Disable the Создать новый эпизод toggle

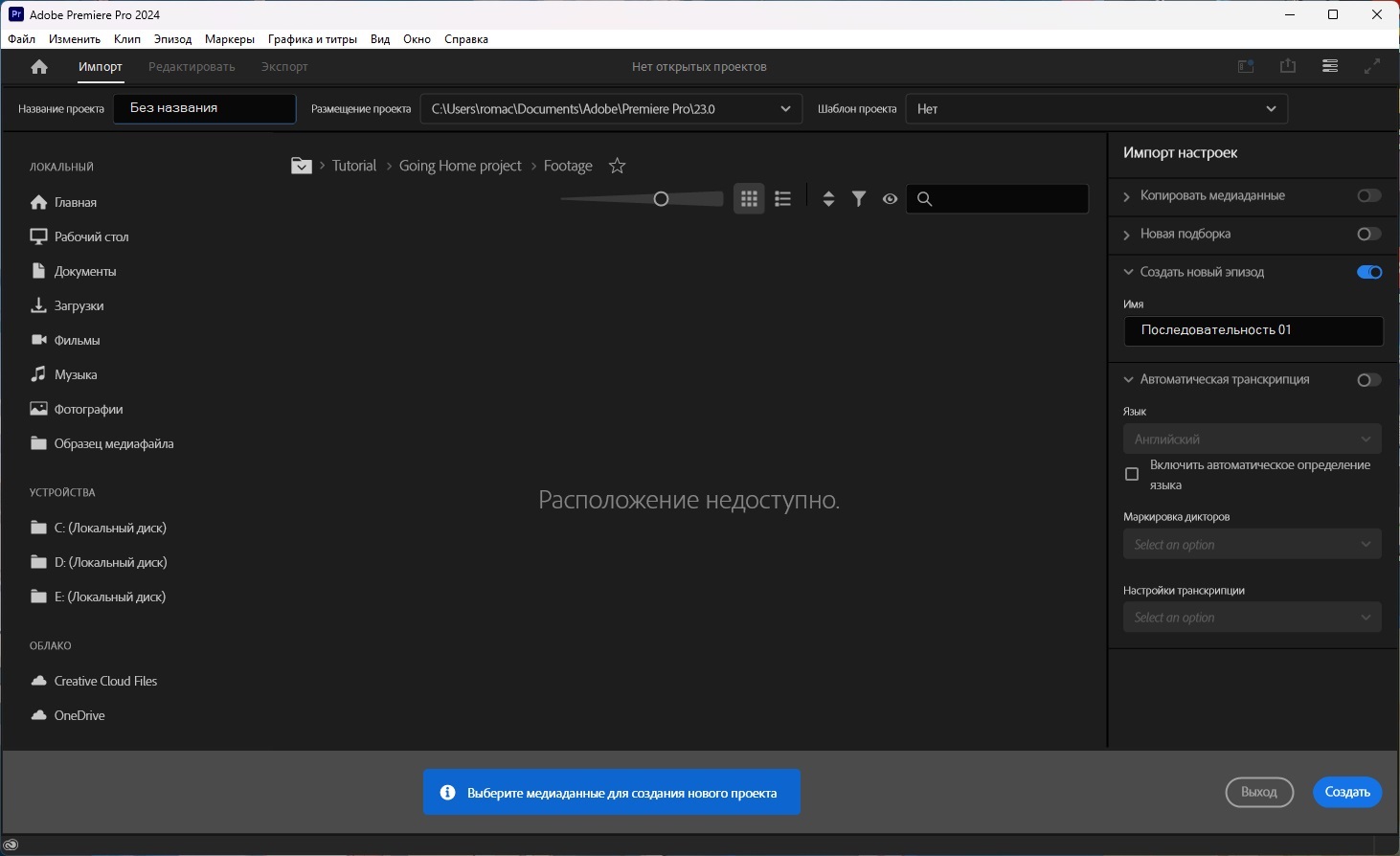(1368, 272)
